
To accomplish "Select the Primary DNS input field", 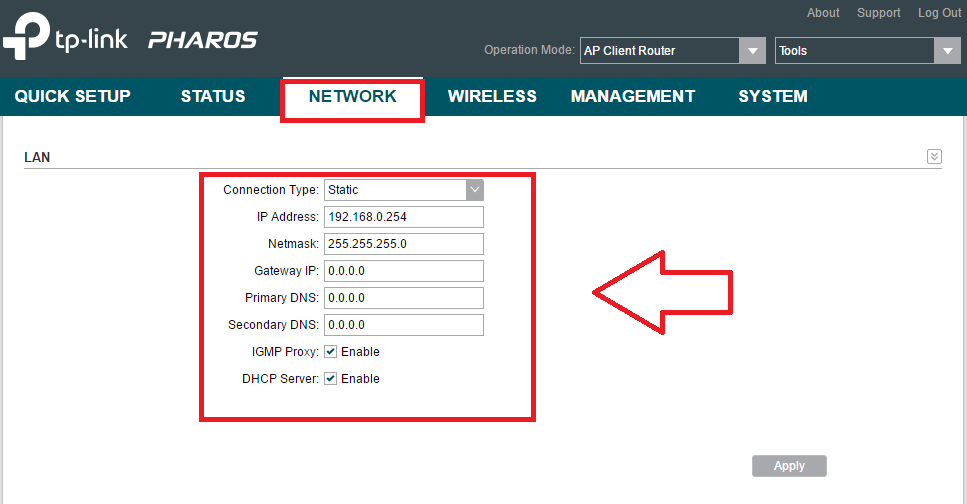I will click(x=403, y=298).
